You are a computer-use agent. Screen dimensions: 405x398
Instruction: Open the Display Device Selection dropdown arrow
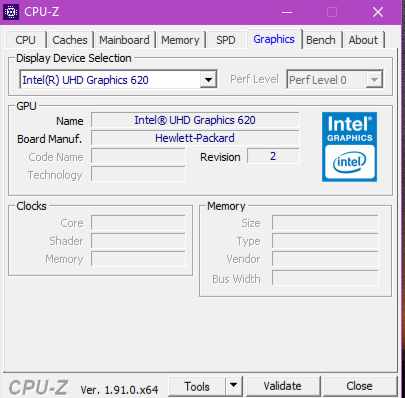(208, 80)
